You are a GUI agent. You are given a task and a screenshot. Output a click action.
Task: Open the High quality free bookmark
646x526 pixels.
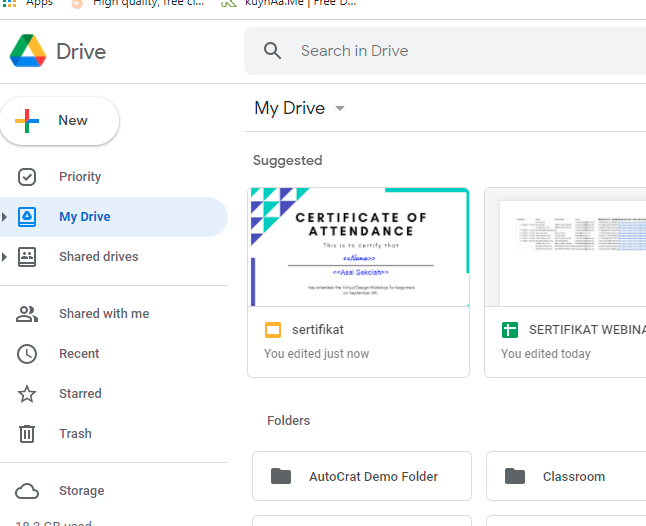point(137,3)
